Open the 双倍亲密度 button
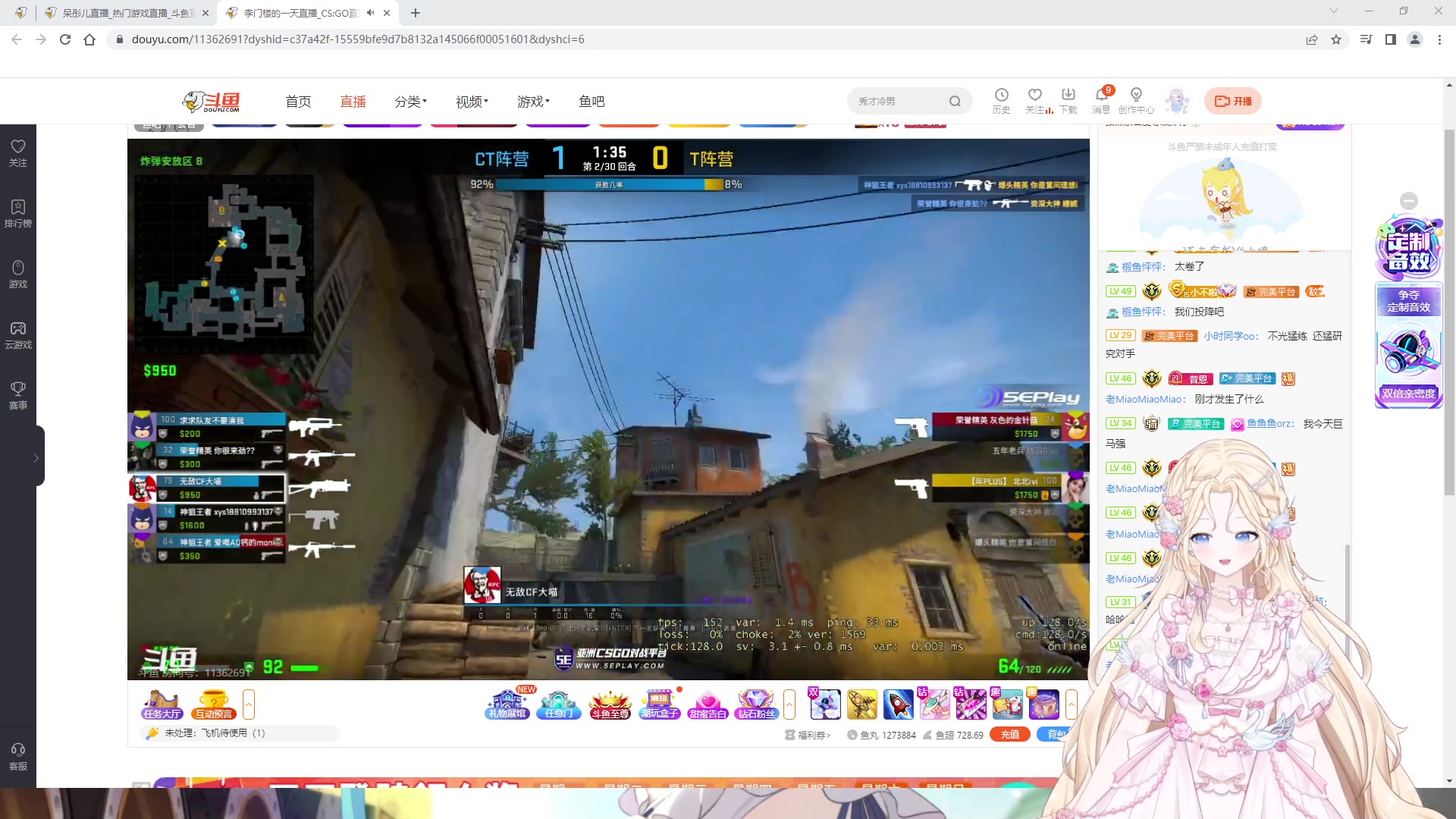 click(x=1408, y=394)
